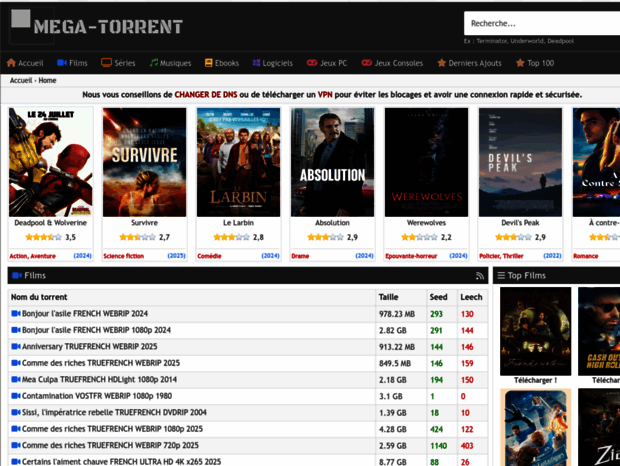The width and height of the screenshot is (620, 466).
Task: Click the monitor icon beside Séries
Action: point(106,63)
